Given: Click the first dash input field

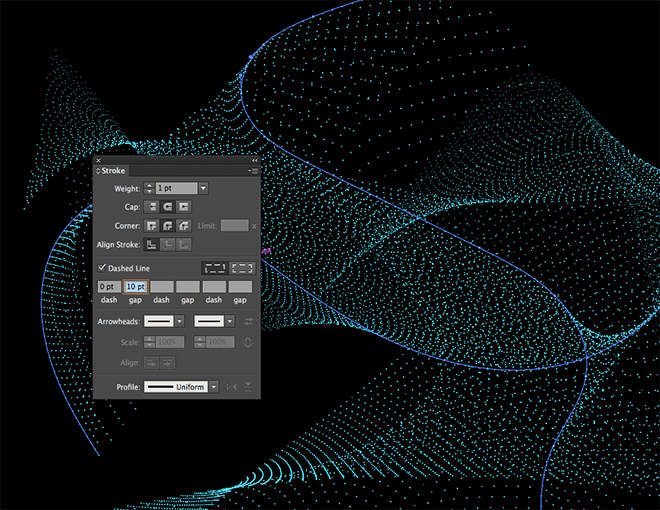Looking at the screenshot, I should [x=108, y=287].
